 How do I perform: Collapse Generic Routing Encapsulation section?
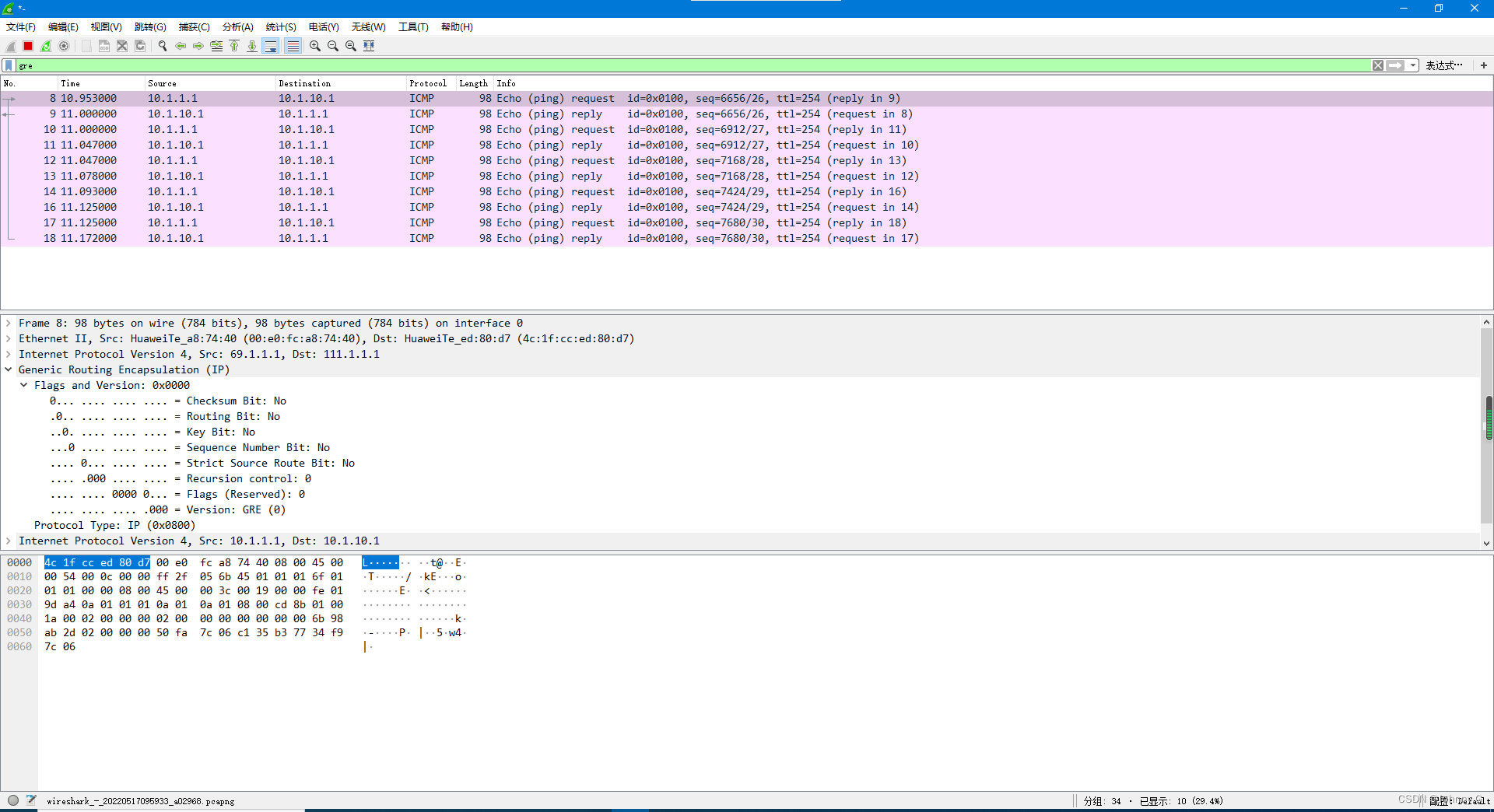tap(9, 369)
